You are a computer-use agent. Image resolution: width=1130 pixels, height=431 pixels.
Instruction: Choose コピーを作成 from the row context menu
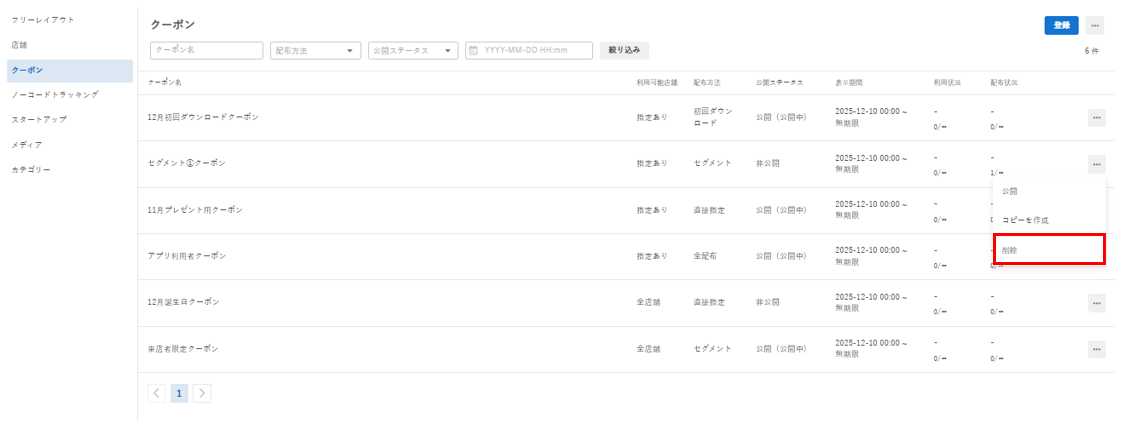1049,220
